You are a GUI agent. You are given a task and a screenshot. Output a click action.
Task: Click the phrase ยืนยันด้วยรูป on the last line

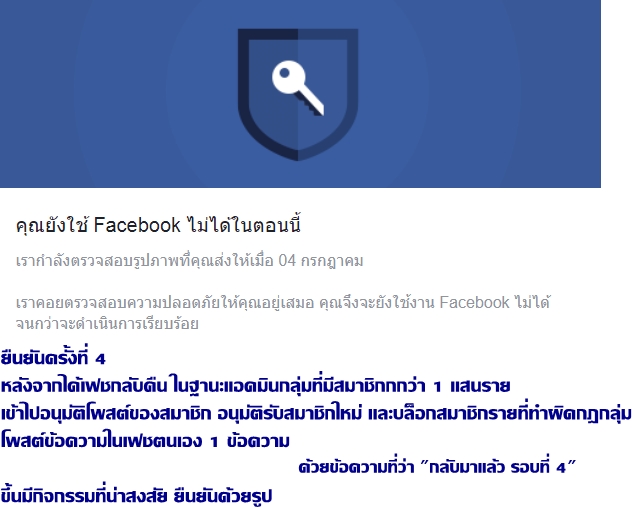(223, 496)
